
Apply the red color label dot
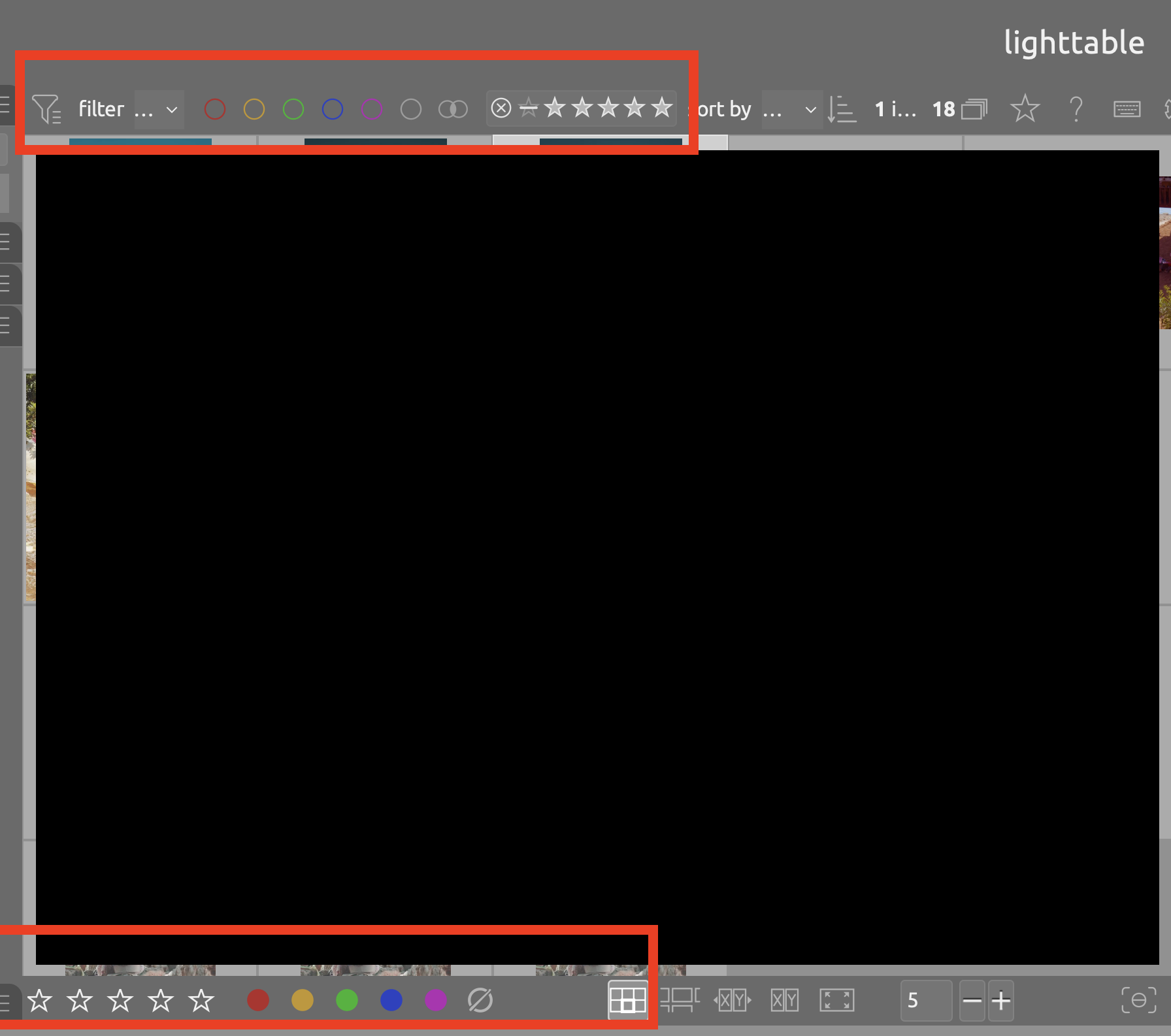coord(258,1000)
